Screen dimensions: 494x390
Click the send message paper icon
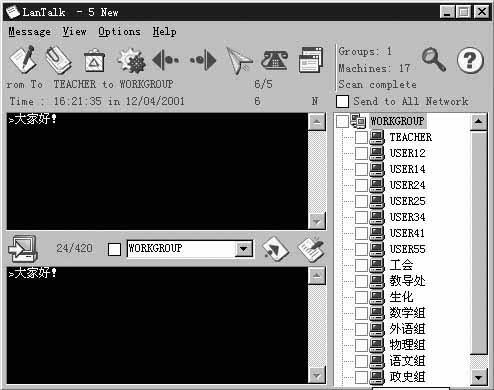coord(275,249)
